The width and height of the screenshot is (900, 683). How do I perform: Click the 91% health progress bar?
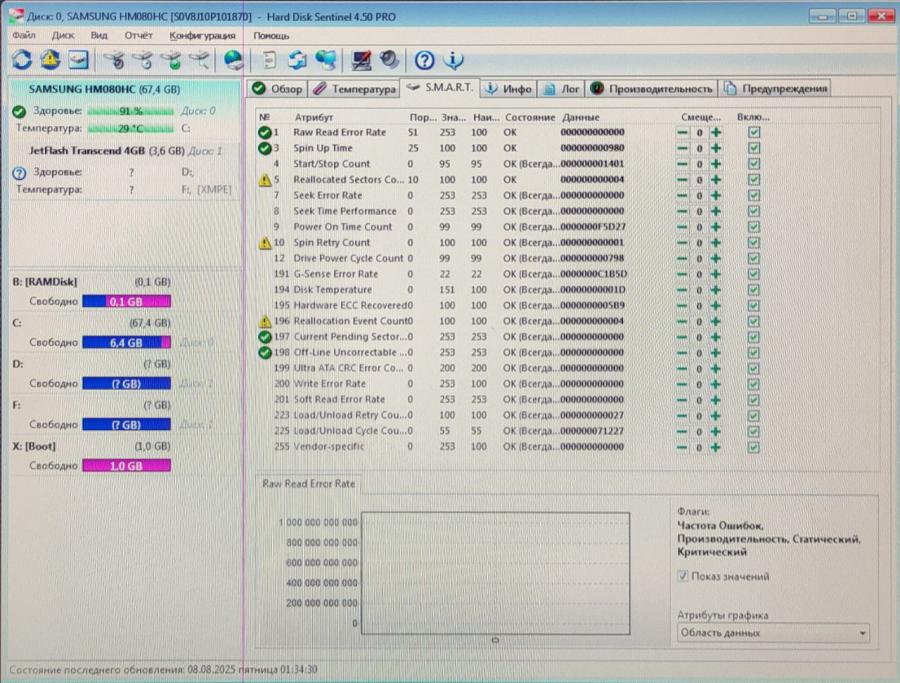tap(129, 111)
